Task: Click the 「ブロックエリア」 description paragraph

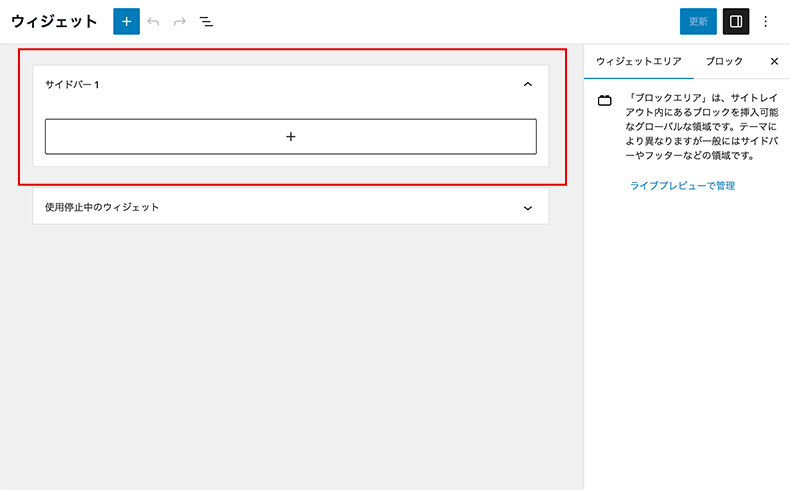Action: pyautogui.click(x=702, y=126)
